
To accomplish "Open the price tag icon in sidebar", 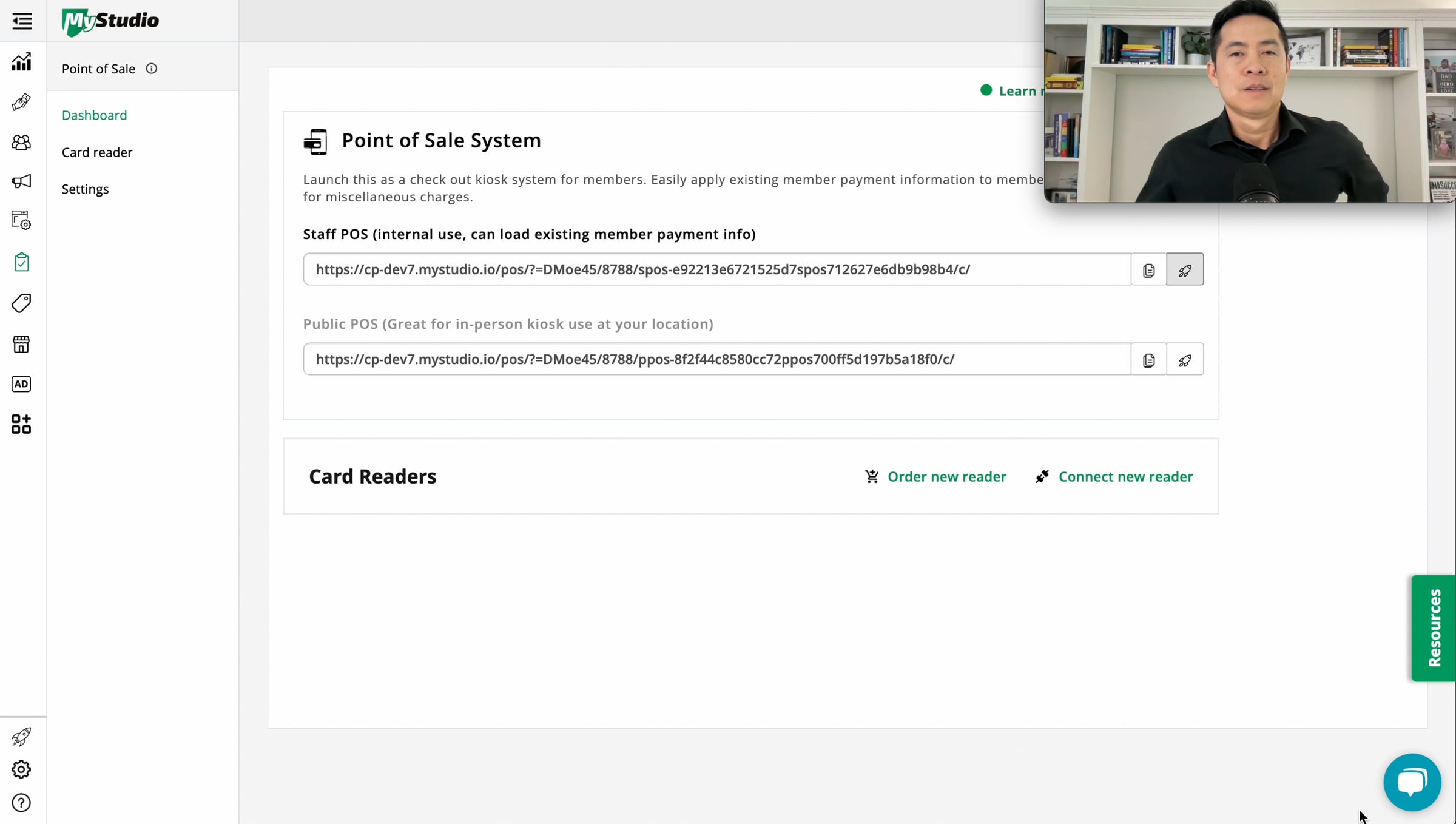I will (x=21, y=303).
